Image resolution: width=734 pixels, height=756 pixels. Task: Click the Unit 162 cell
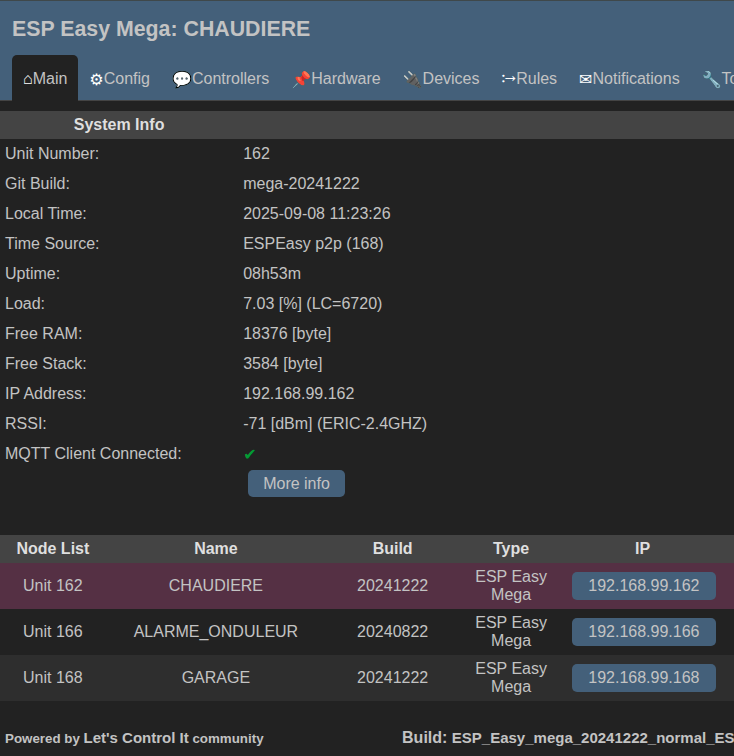pyautogui.click(x=53, y=586)
